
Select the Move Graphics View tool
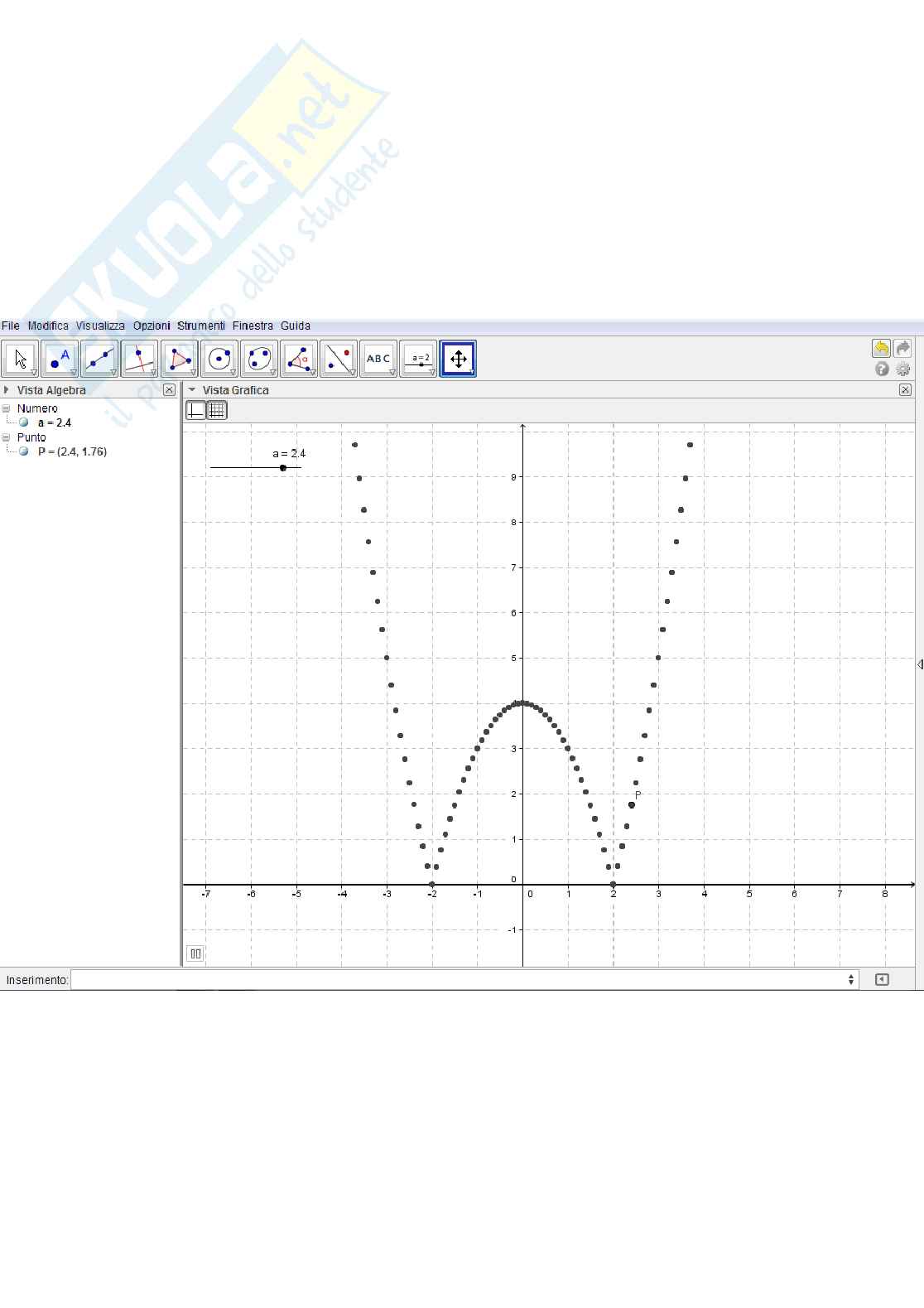[x=458, y=359]
